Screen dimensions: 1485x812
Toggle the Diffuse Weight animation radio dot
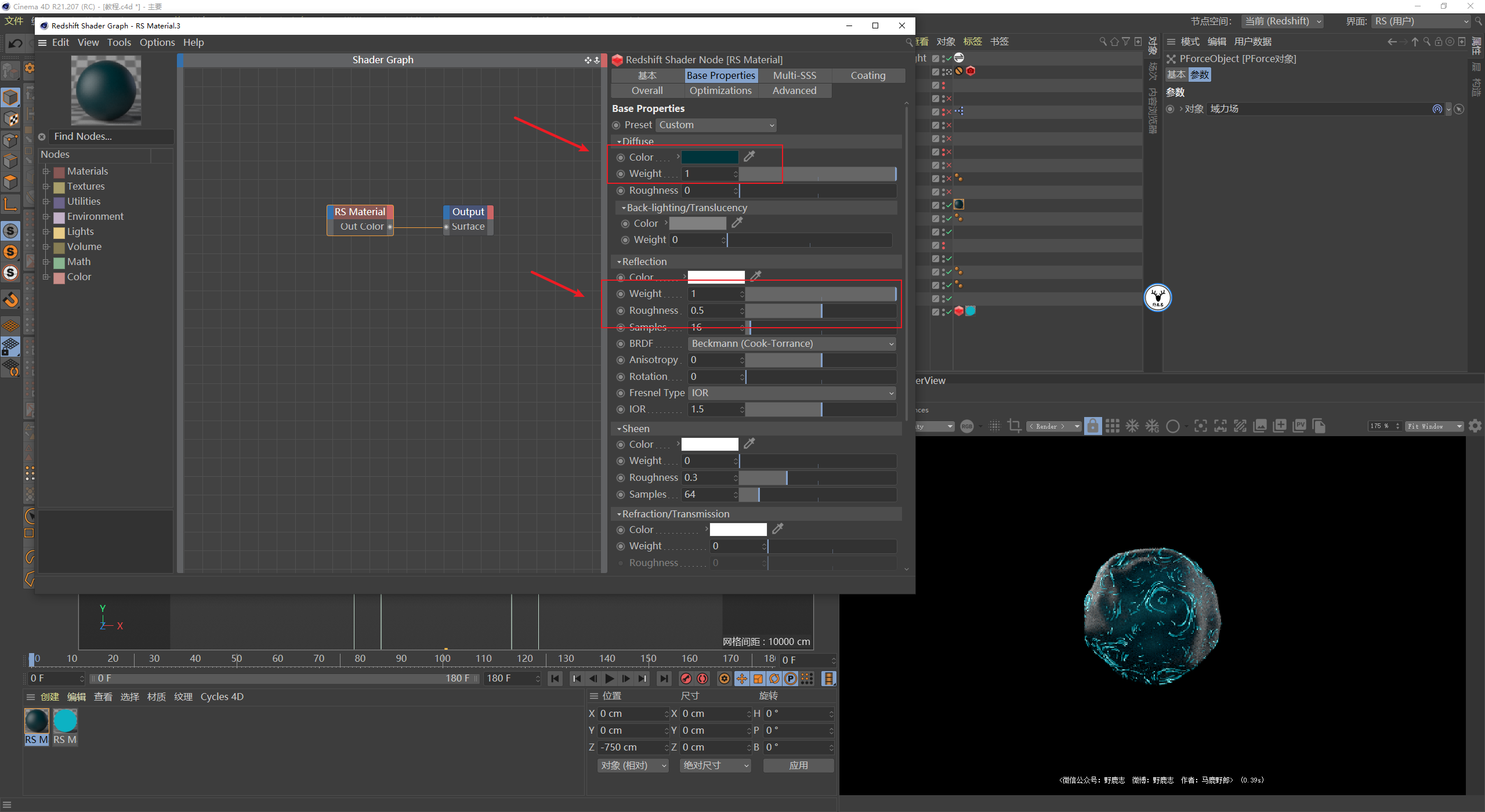coord(621,174)
